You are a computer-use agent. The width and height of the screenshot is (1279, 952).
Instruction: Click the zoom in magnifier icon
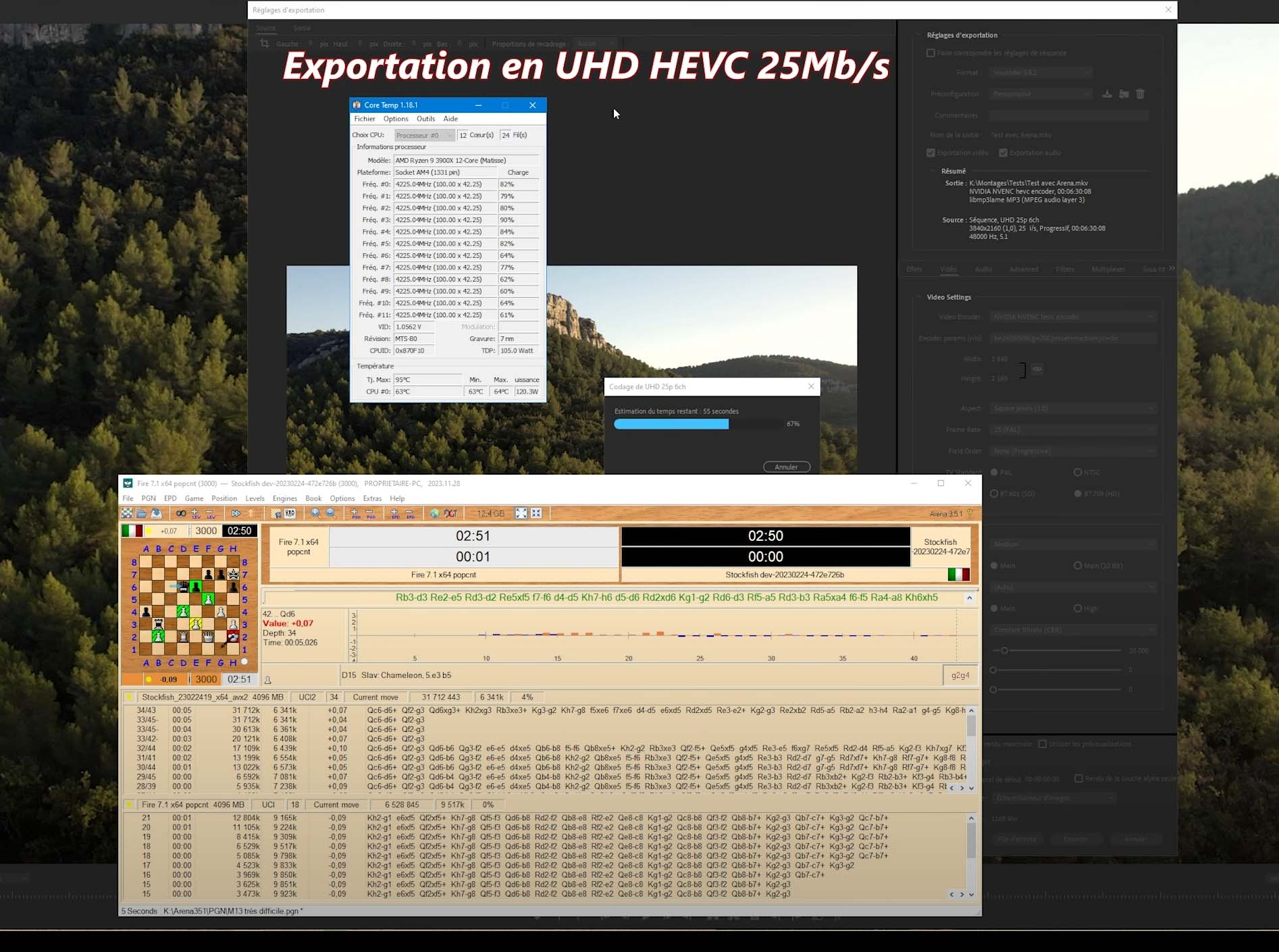pyautogui.click(x=315, y=513)
